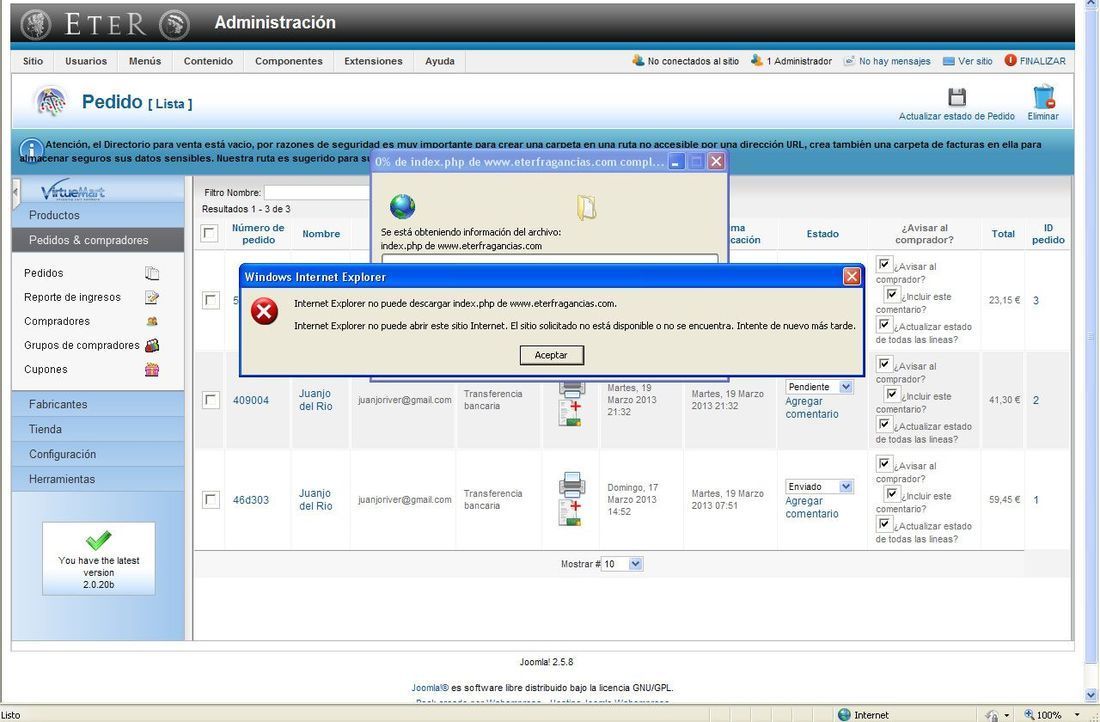This screenshot has height=722, width=1100.
Task: Click Aceptar in the Internet Explorer error dialog
Action: click(551, 355)
